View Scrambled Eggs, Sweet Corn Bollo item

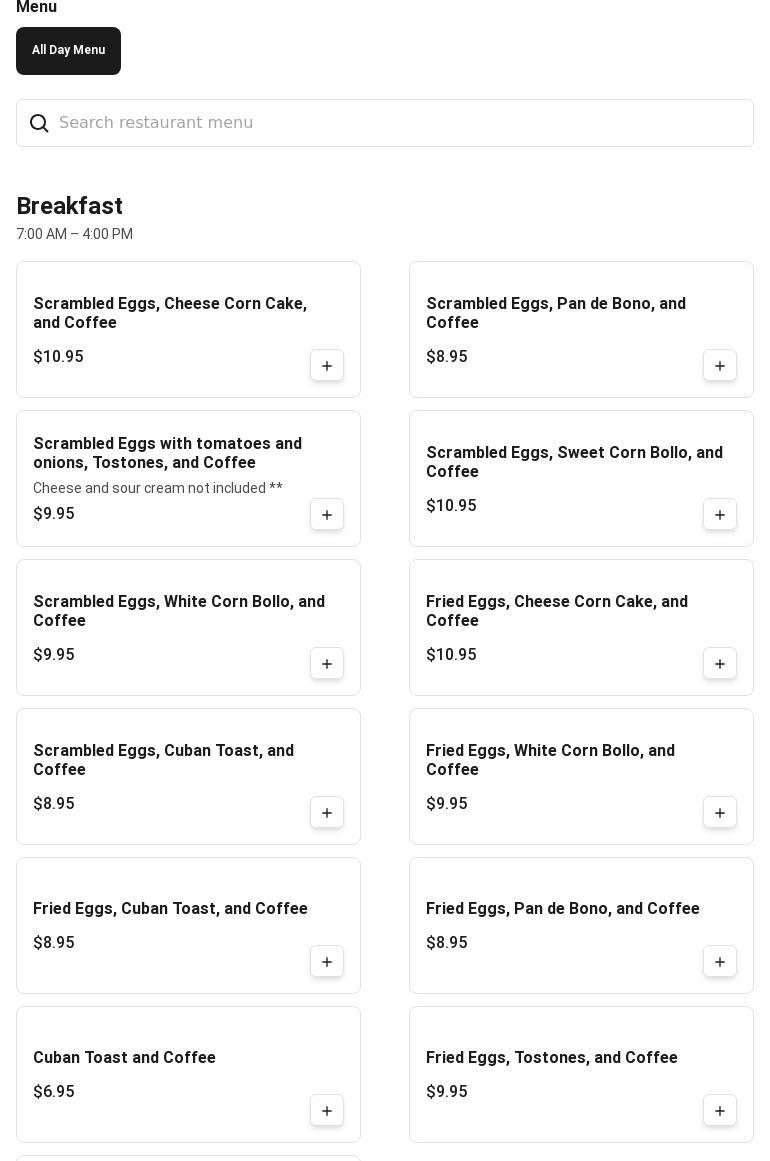click(574, 462)
